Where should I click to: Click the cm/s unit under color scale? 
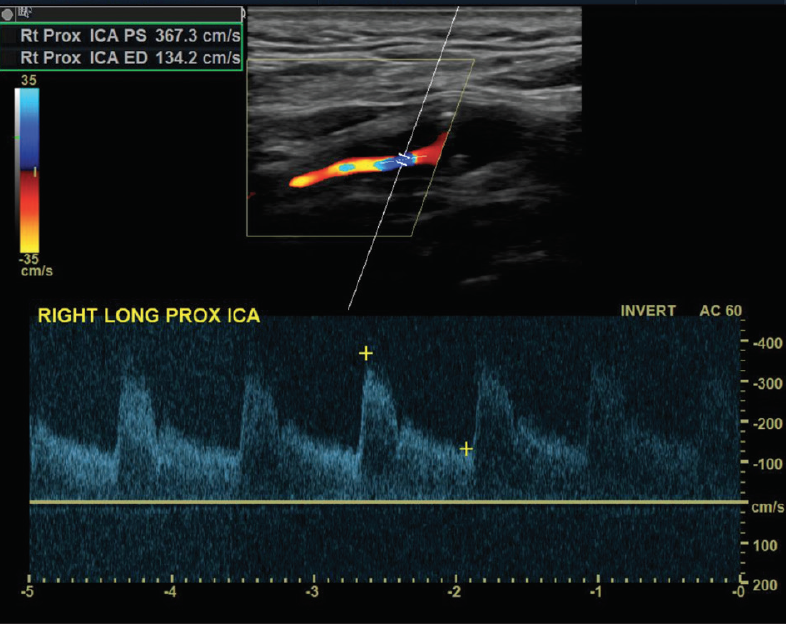coord(37,271)
